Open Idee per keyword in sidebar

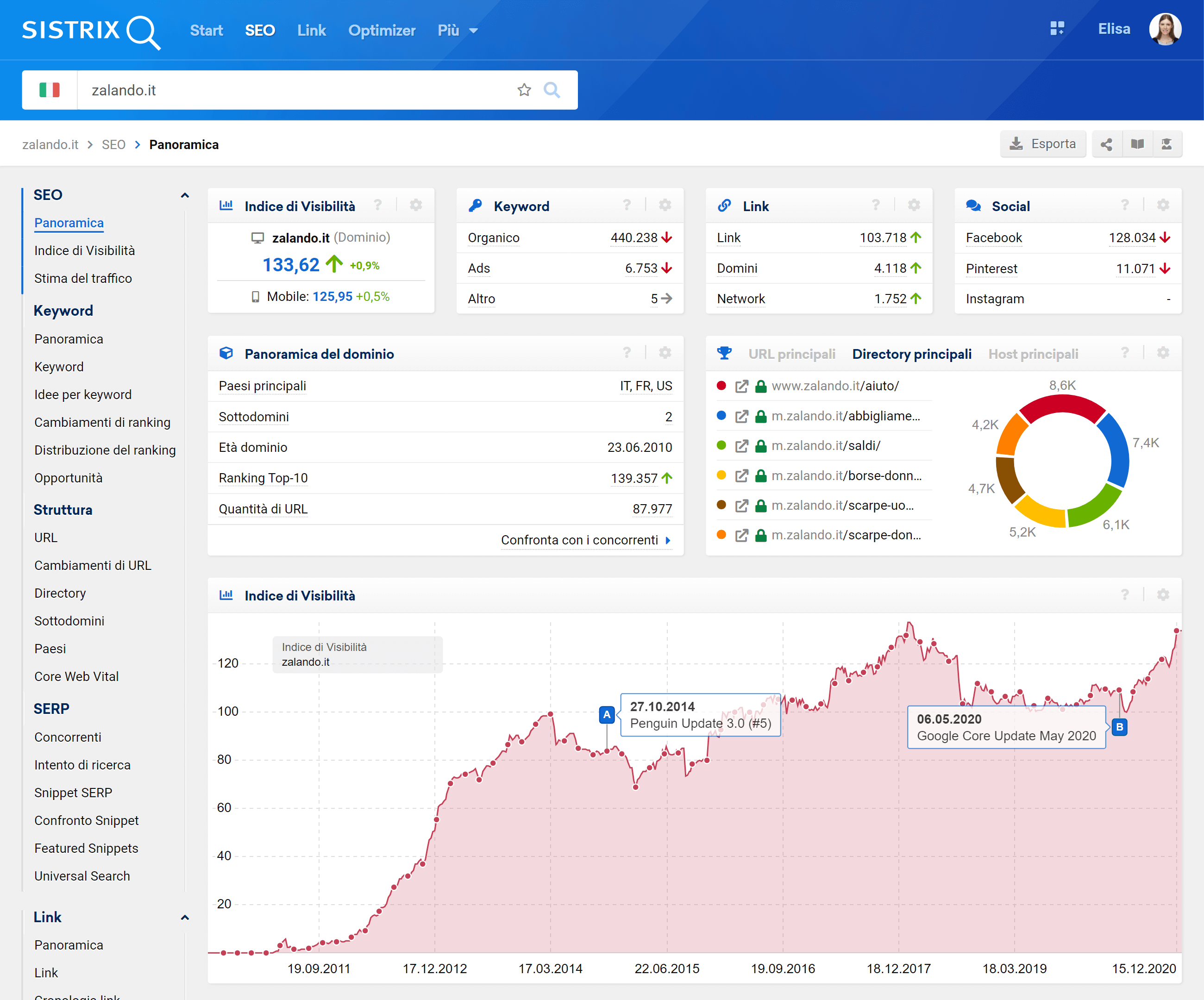tap(83, 395)
